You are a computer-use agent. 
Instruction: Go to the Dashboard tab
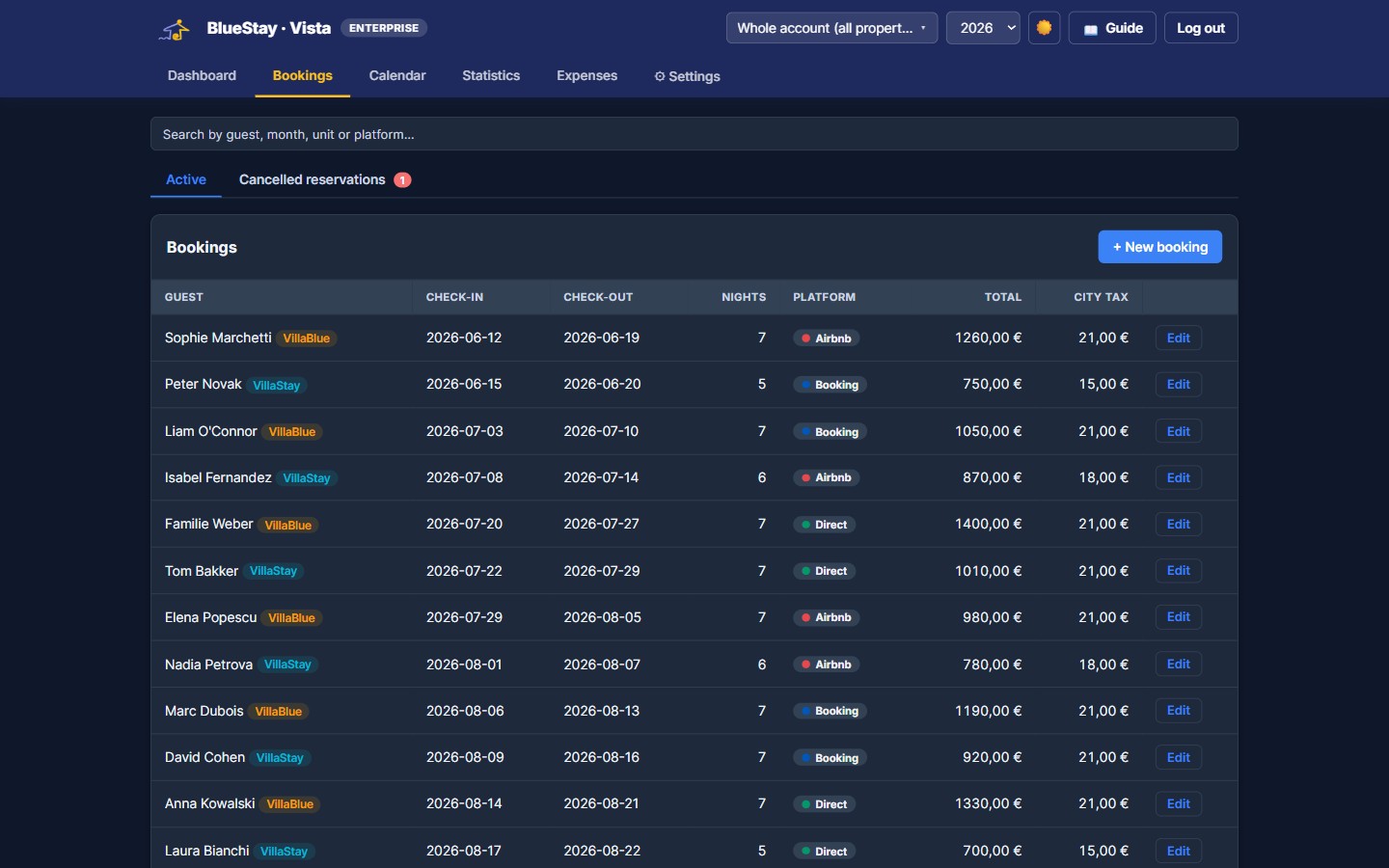(x=202, y=75)
